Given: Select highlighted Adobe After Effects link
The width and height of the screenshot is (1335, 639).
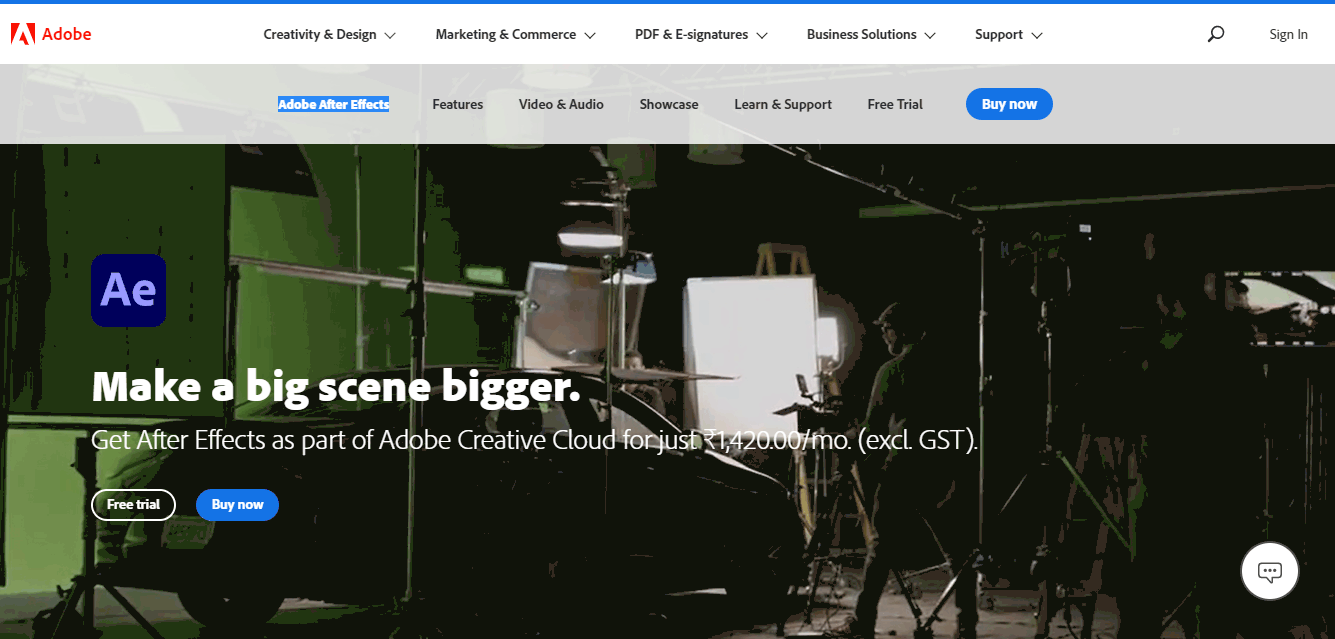Looking at the screenshot, I should (333, 104).
